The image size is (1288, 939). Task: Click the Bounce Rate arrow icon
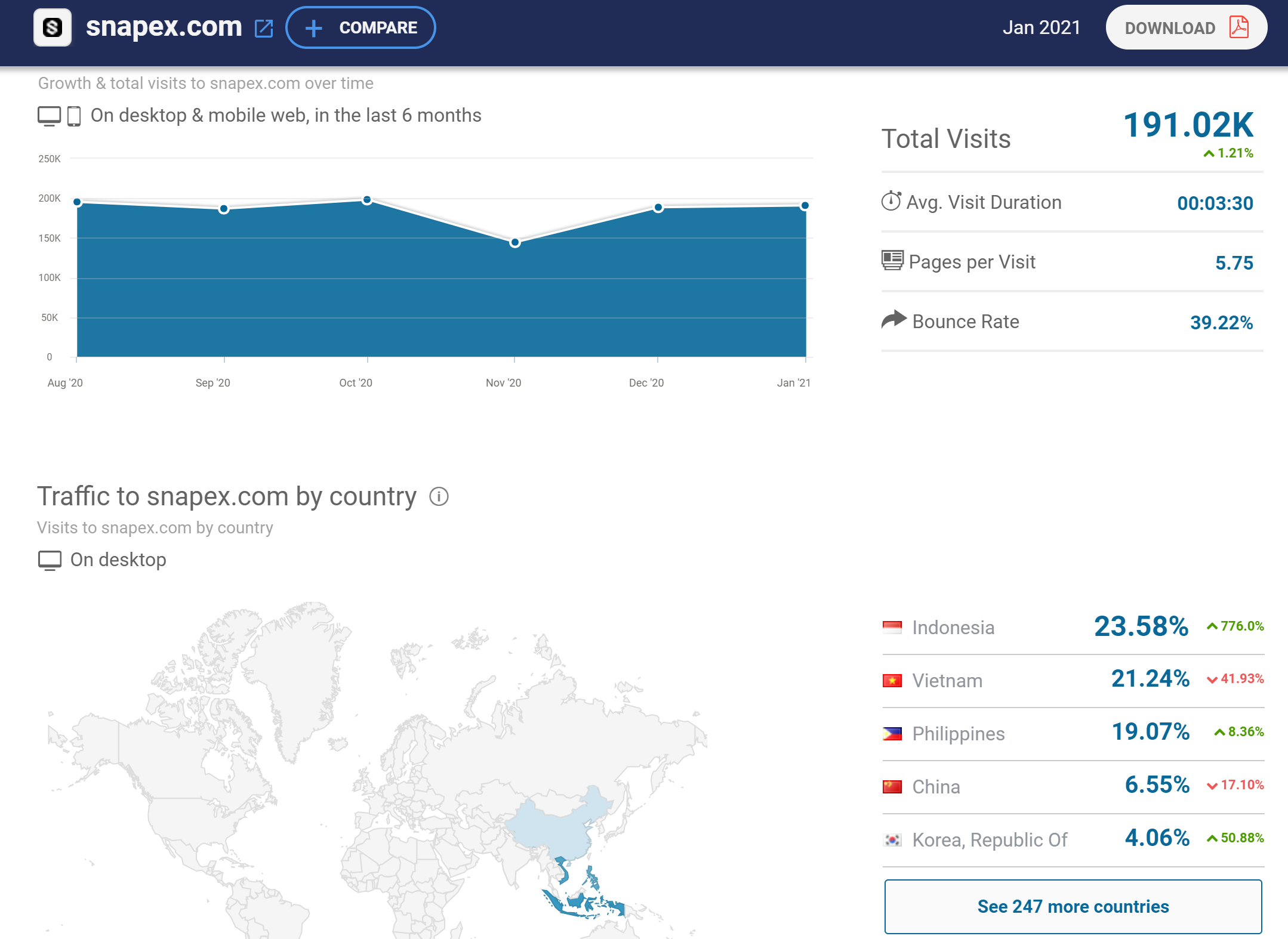(x=893, y=320)
